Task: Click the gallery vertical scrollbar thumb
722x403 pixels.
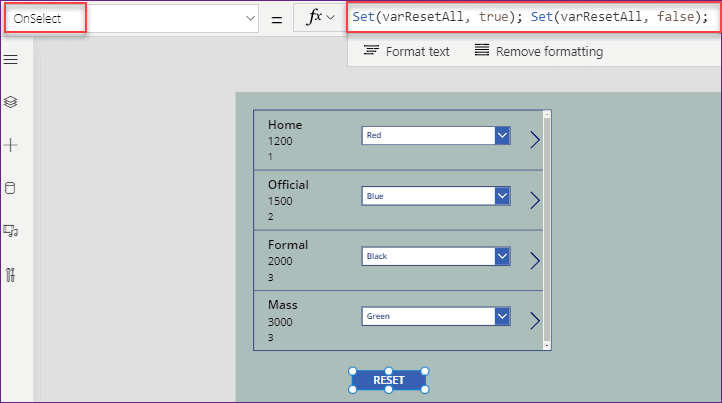Action: point(547,229)
